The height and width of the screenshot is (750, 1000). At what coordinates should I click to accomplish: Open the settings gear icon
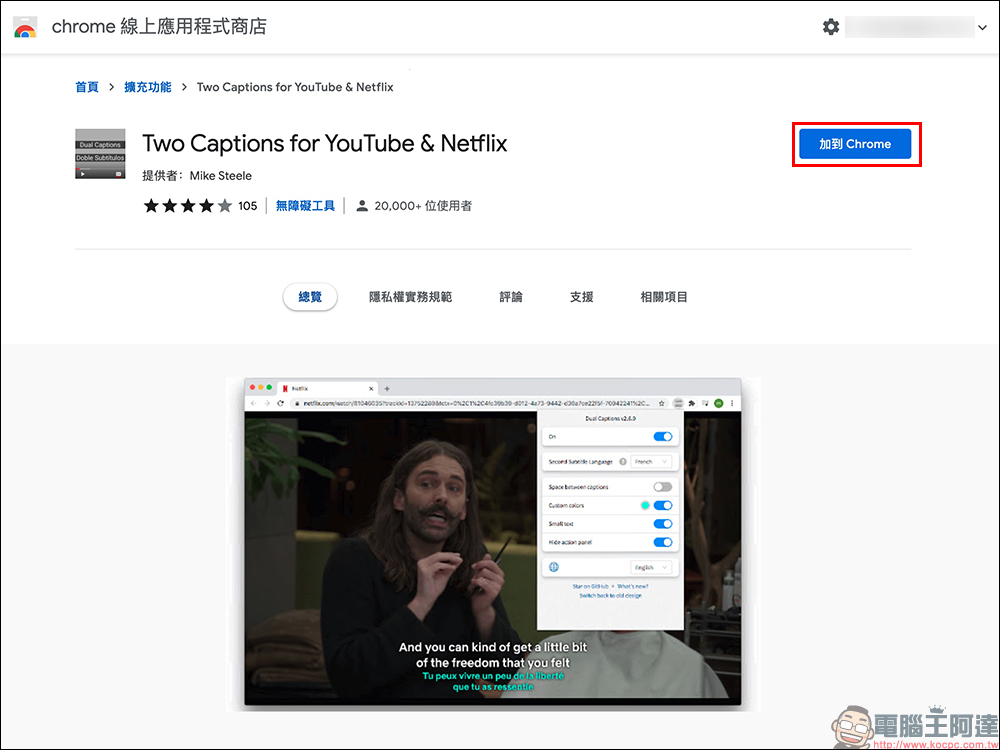pyautogui.click(x=830, y=27)
